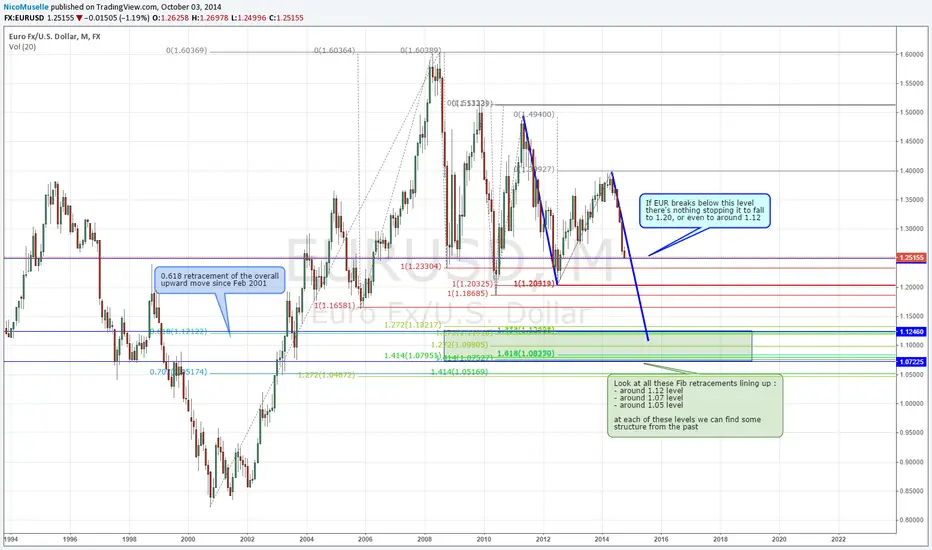
Task: Click the Fib label 1(1.23304)
Action: point(421,266)
